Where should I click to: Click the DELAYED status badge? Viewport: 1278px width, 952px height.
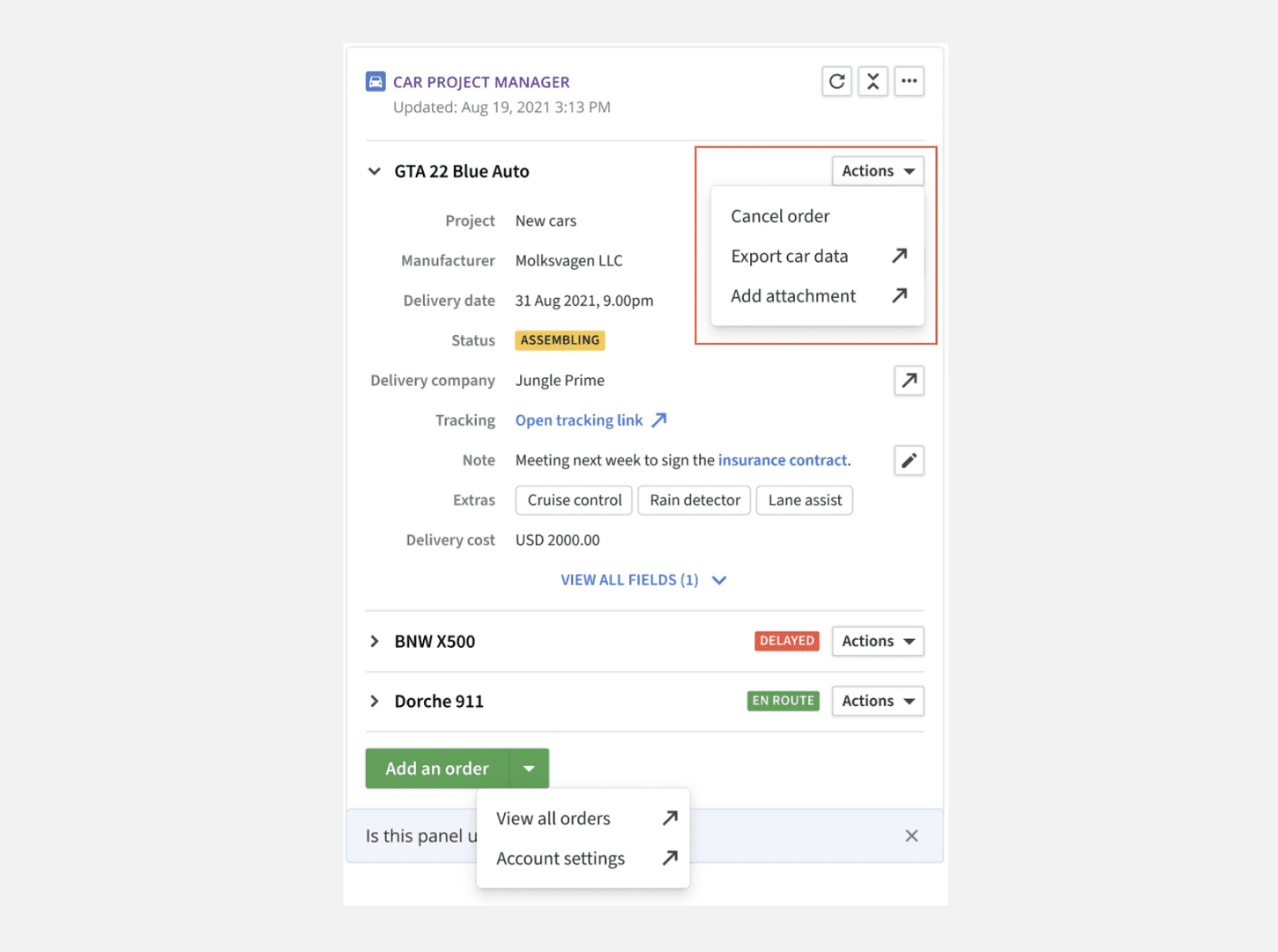click(x=787, y=641)
